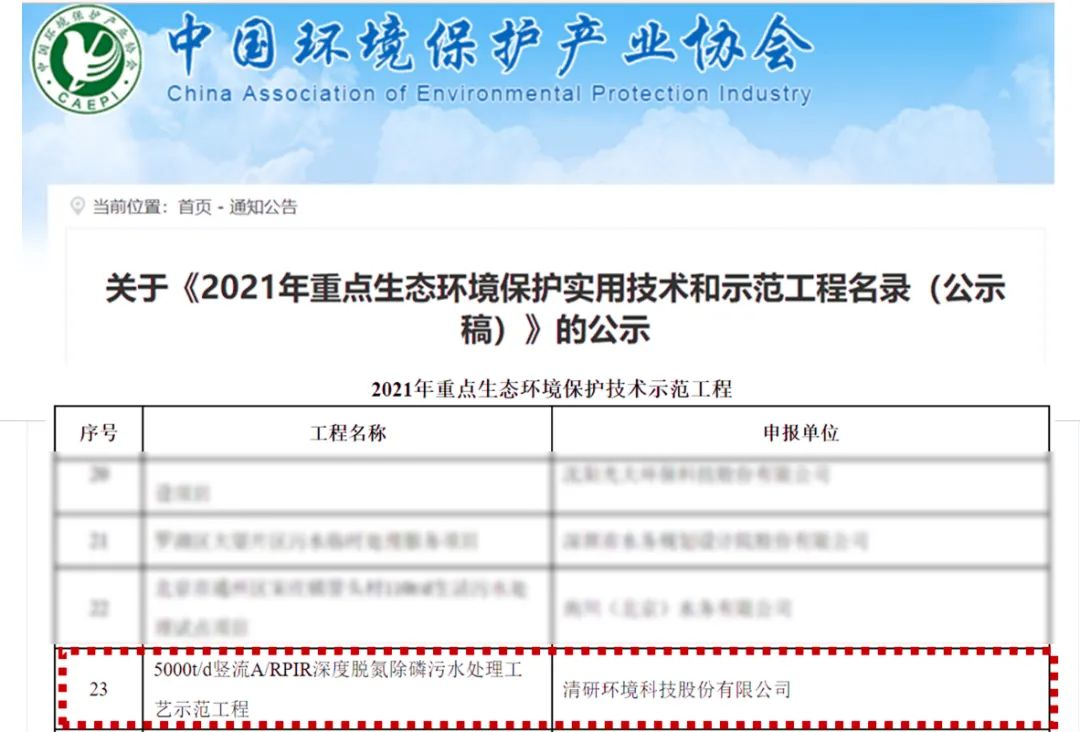
Task: Click the English association name text in header
Action: (x=487, y=94)
